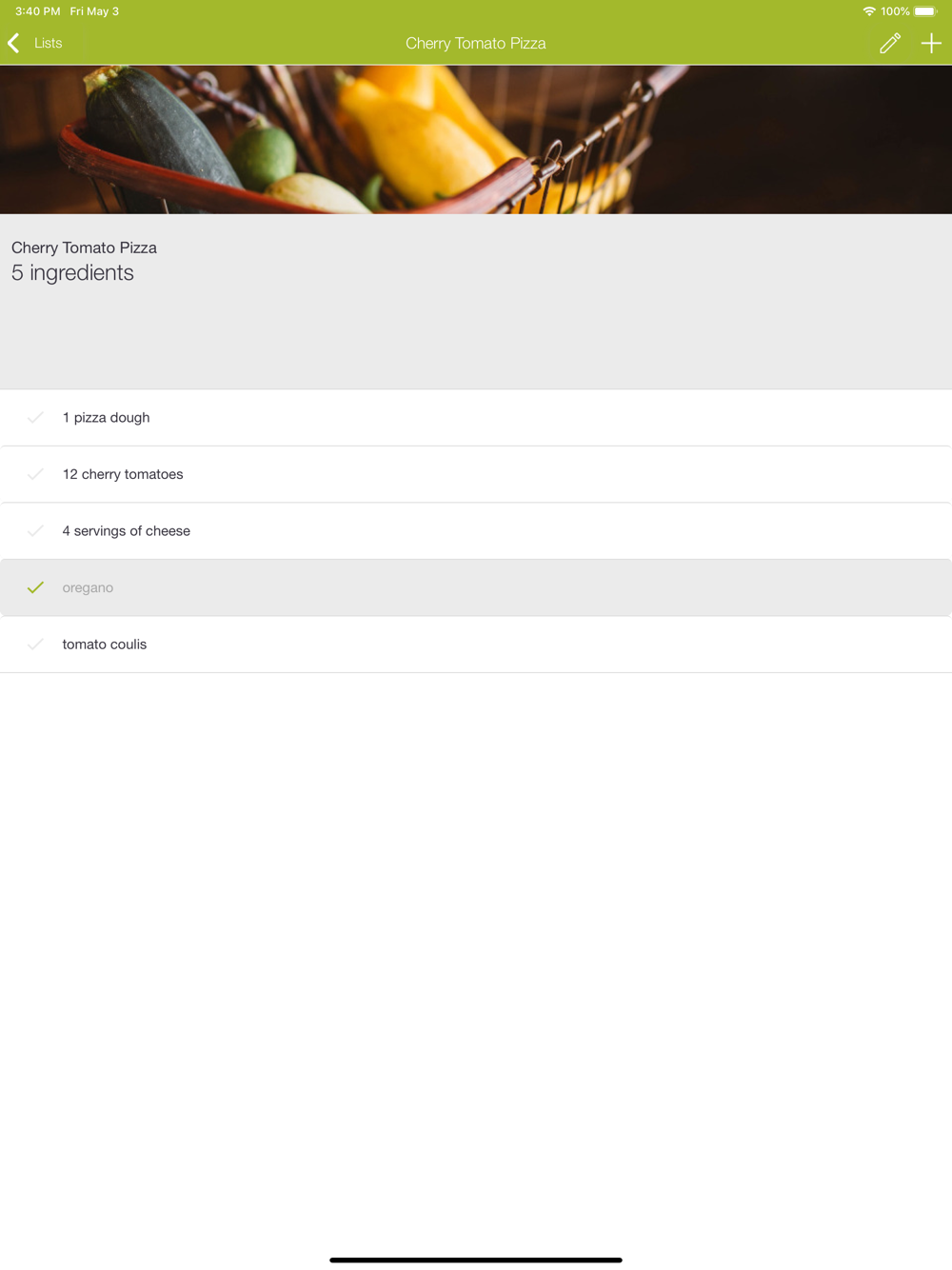952x1270 pixels.
Task: Tap the vegetable basket header photo
Action: (x=476, y=139)
